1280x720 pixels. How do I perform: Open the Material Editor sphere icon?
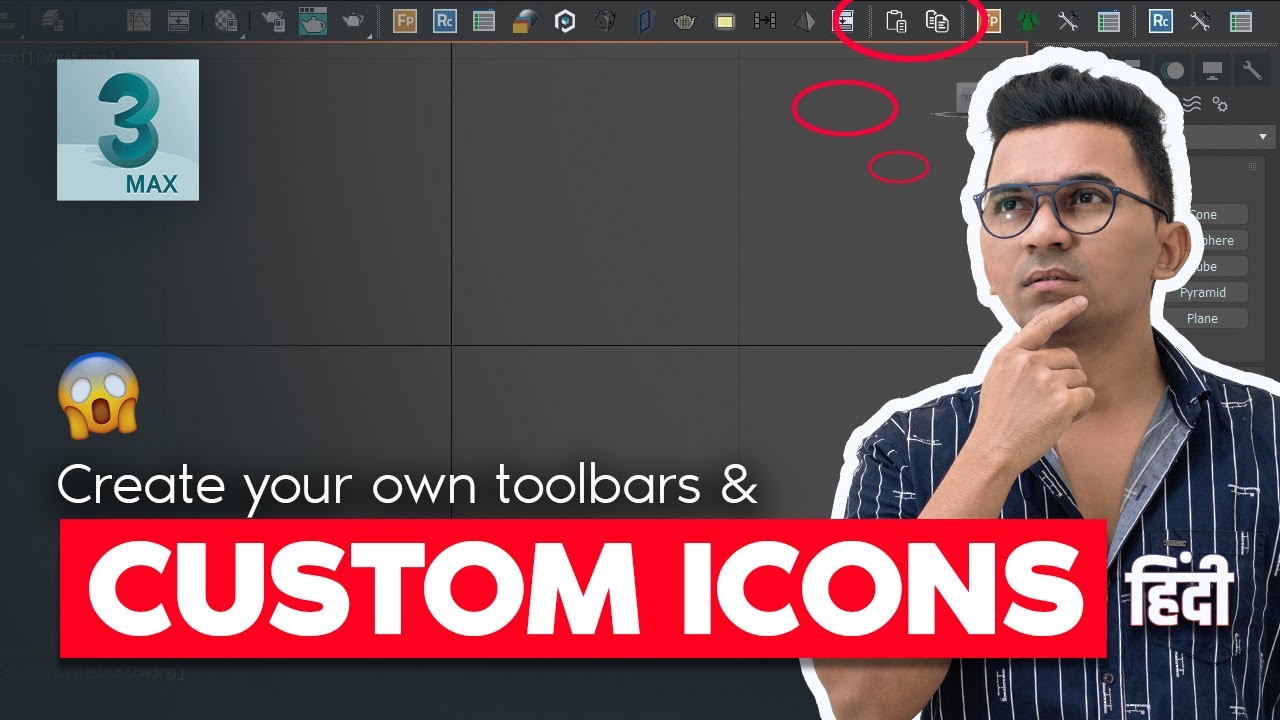[x=227, y=20]
